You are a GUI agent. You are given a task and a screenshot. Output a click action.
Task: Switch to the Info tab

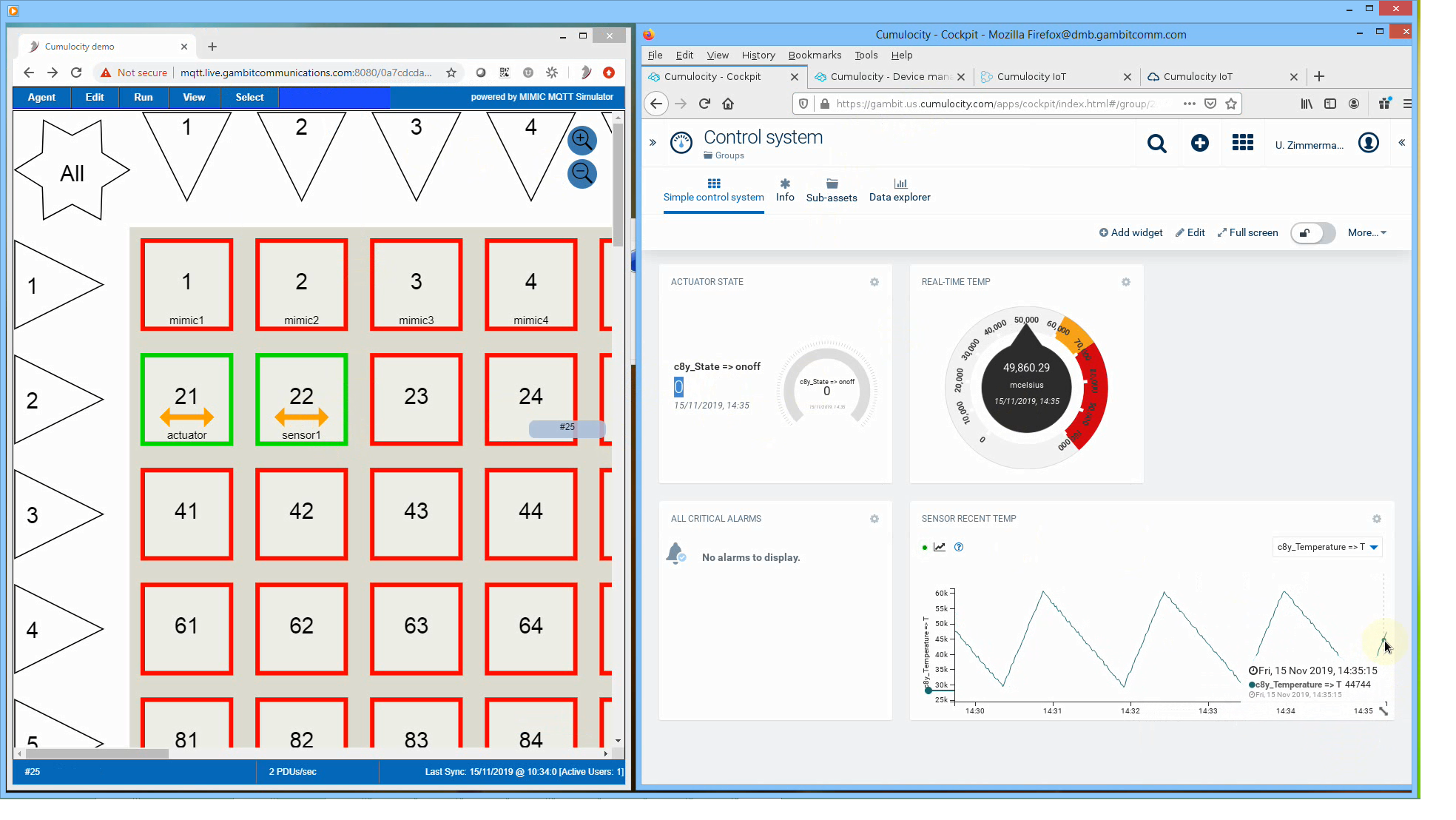coord(785,190)
